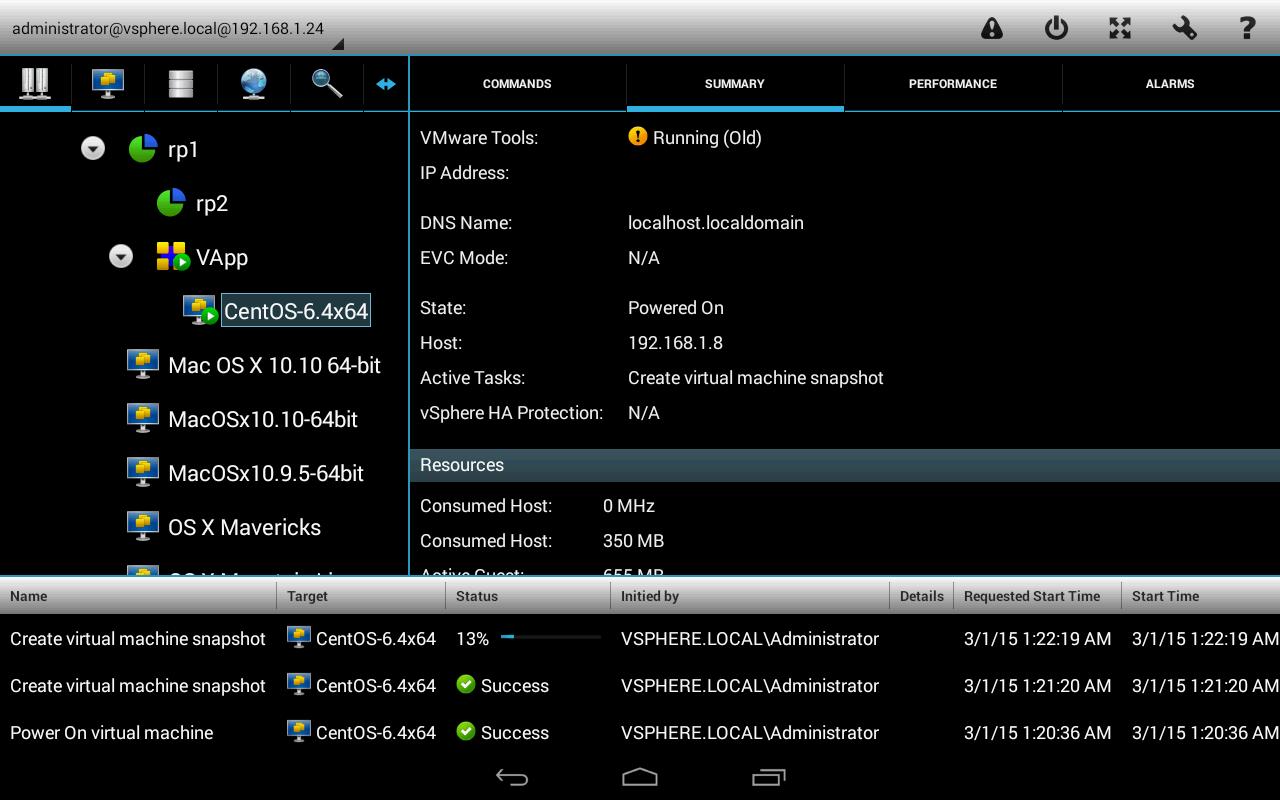Open the Alarms tab
Image resolution: width=1280 pixels, height=800 pixels.
pos(1170,84)
